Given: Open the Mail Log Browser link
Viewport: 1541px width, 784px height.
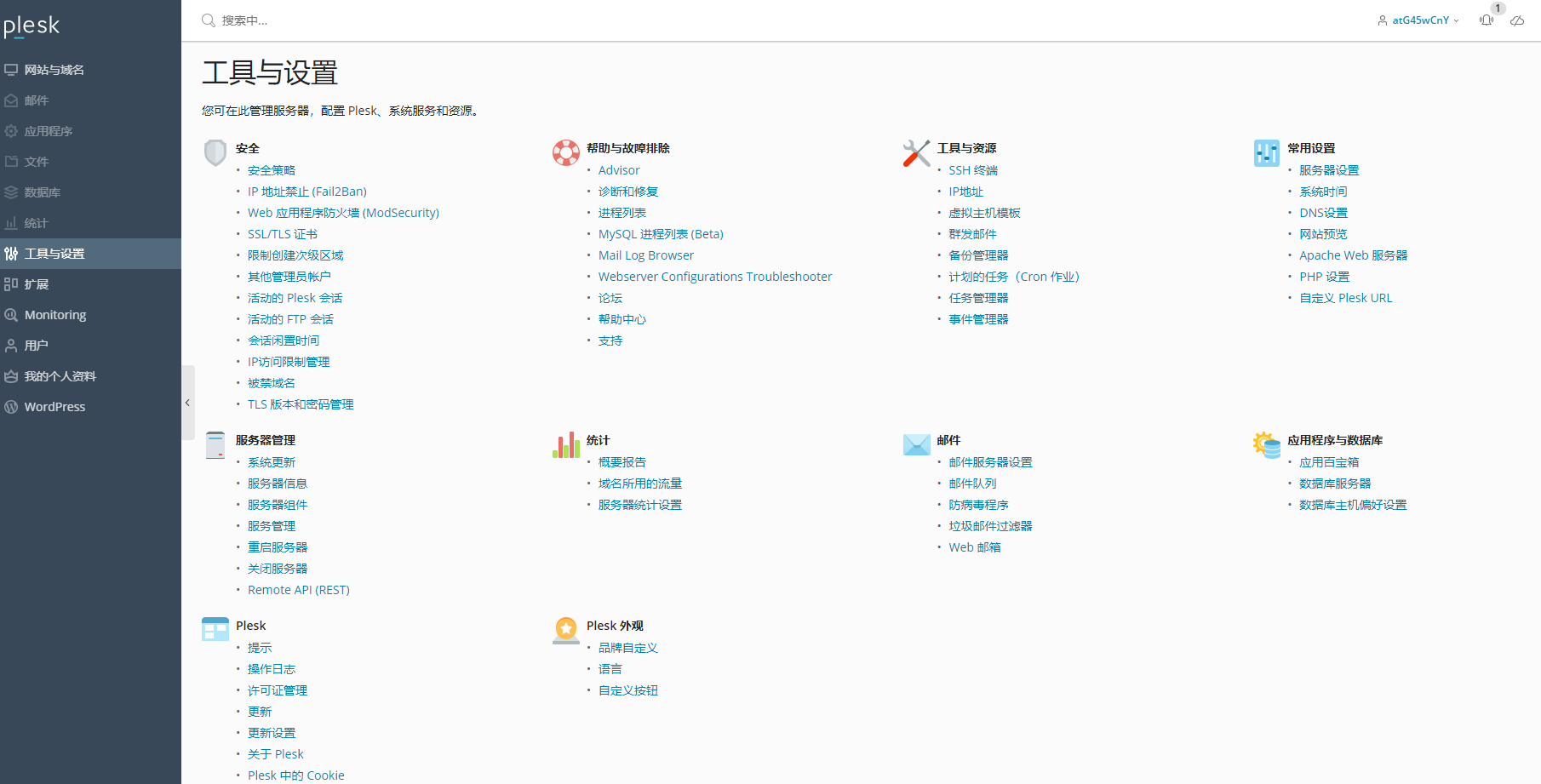Looking at the screenshot, I should tap(646, 255).
